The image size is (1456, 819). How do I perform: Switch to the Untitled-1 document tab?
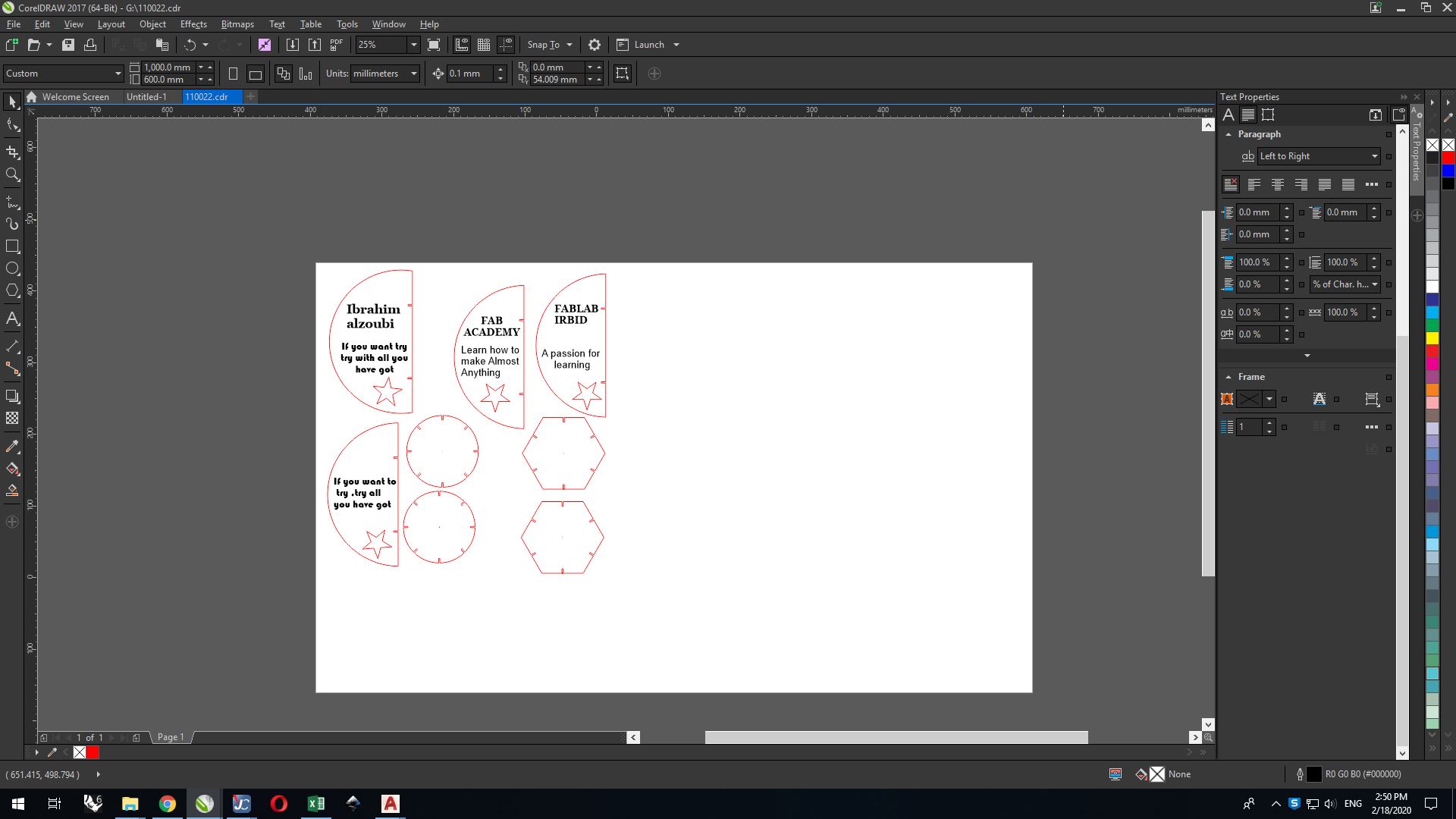[x=146, y=97]
